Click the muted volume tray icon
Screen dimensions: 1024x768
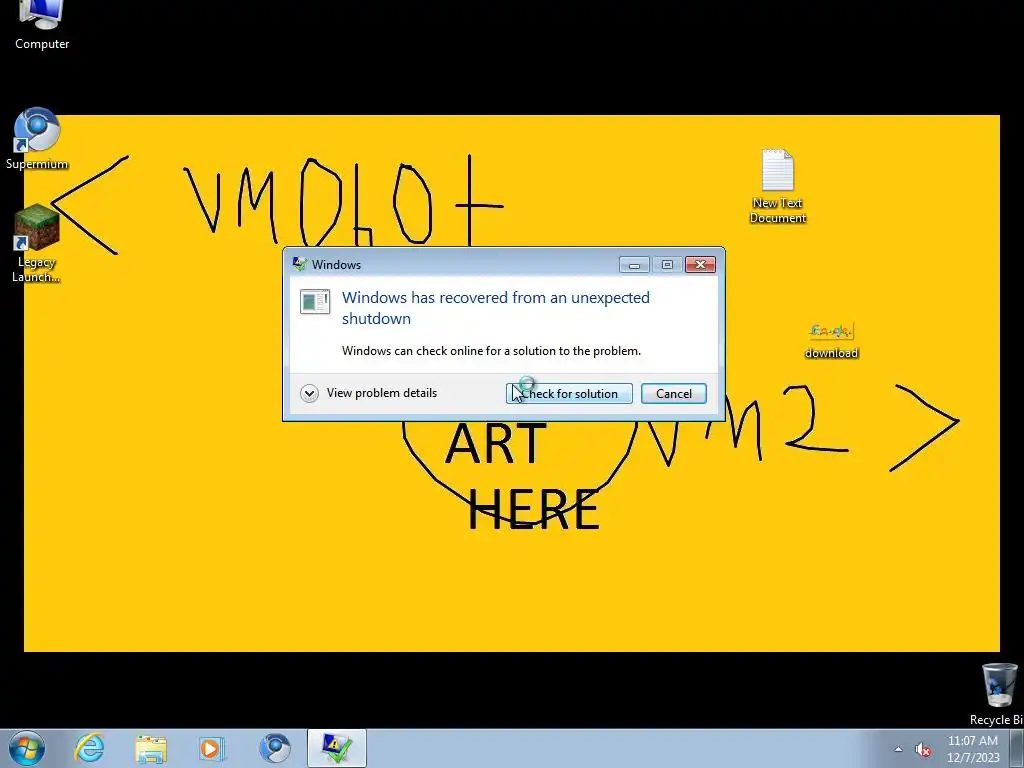tap(923, 749)
